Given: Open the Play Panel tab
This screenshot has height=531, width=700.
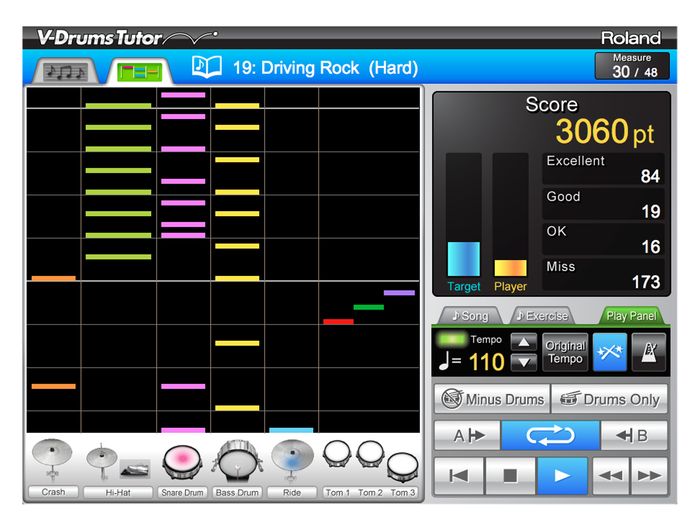Looking at the screenshot, I should click(631, 316).
